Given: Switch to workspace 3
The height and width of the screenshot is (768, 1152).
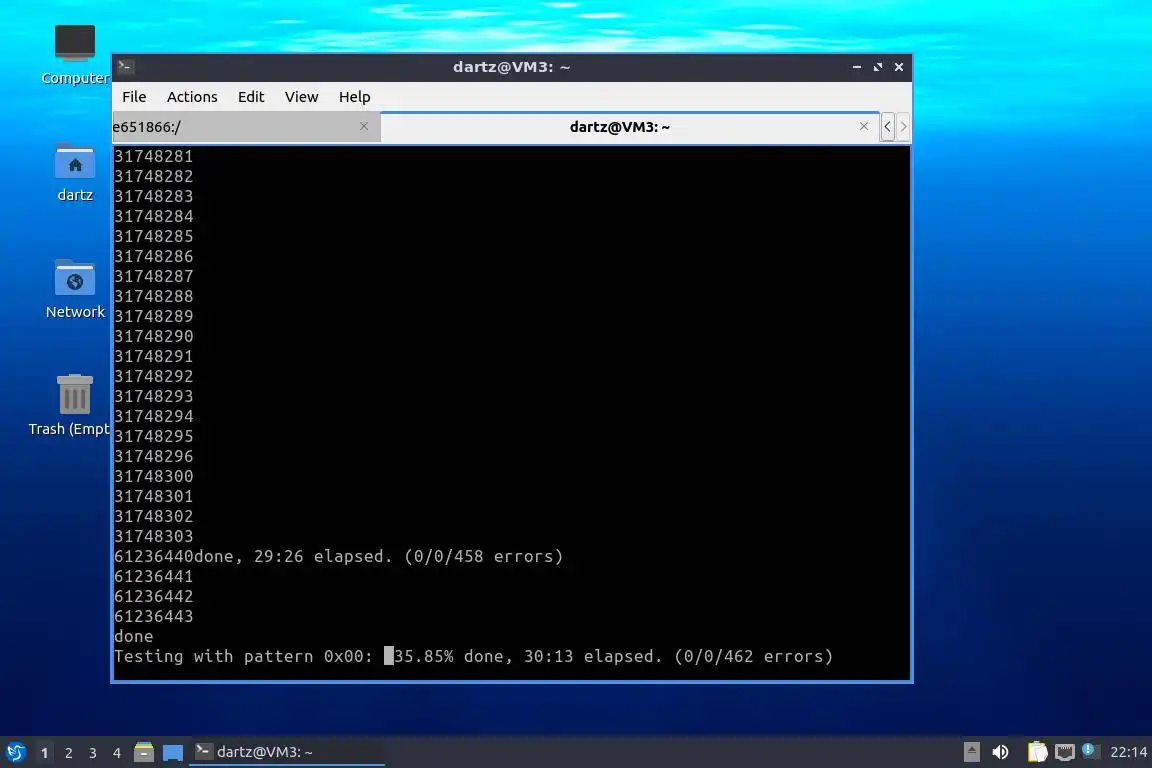Looking at the screenshot, I should (x=93, y=753).
